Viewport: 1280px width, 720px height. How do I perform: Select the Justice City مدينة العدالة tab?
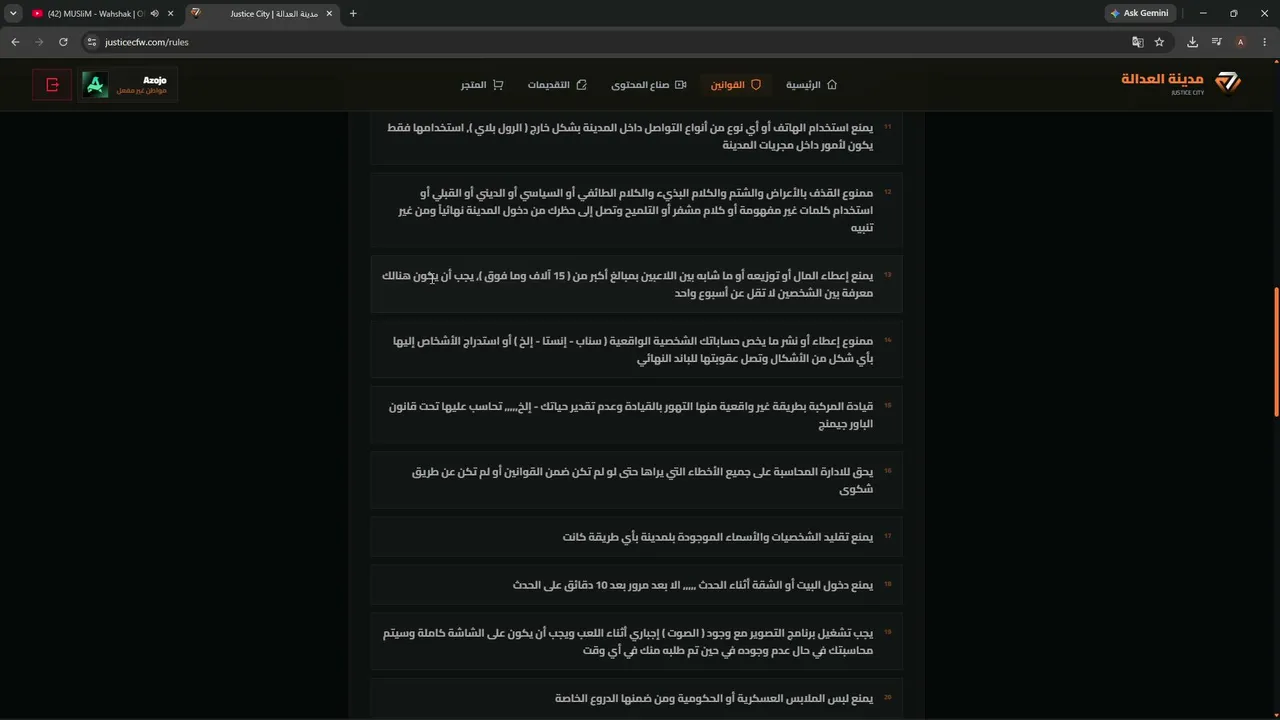coord(262,13)
